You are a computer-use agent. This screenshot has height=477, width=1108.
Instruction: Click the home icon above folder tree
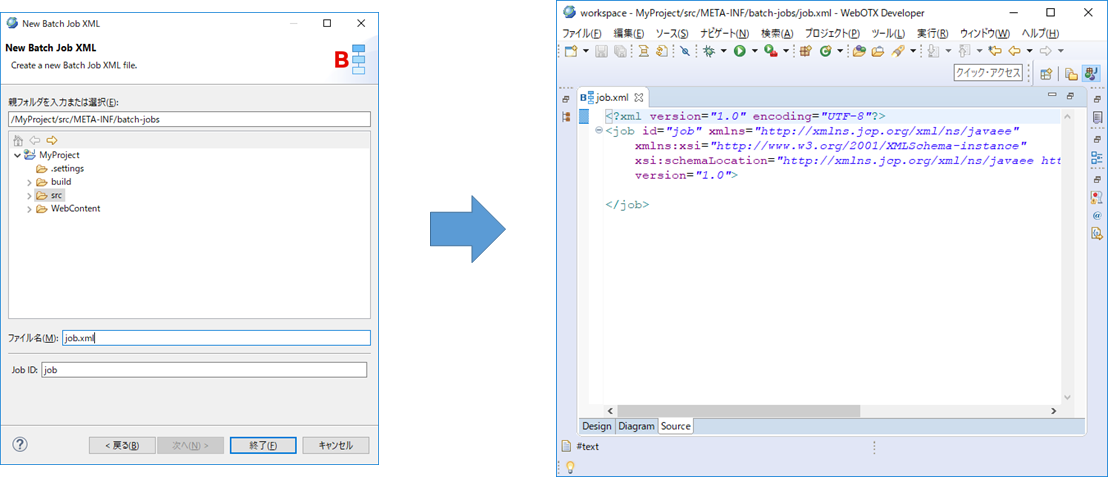(x=17, y=140)
